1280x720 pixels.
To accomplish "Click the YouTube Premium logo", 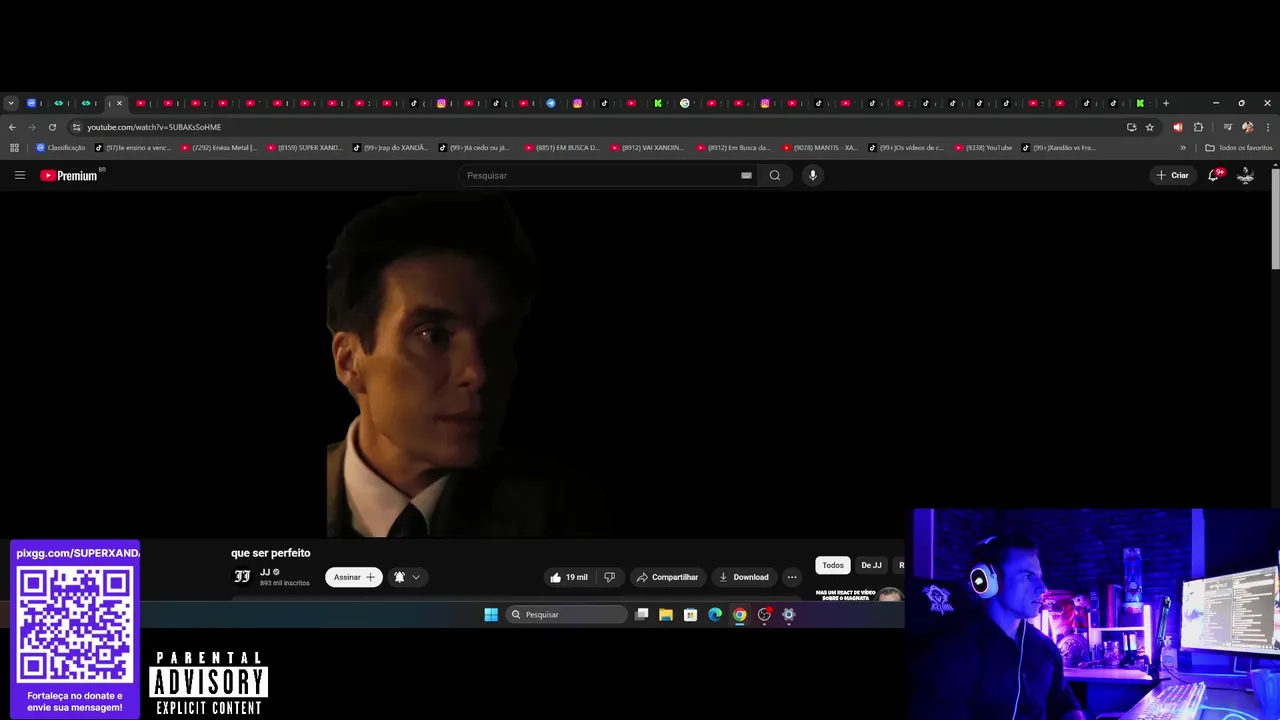I will [x=69, y=175].
